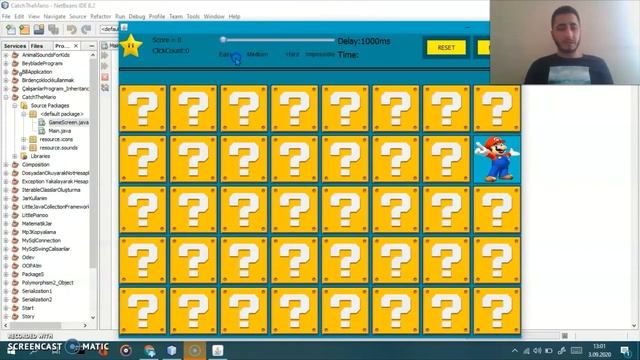Click the clock showing 13:01
640x360 pixels.
tap(599, 347)
